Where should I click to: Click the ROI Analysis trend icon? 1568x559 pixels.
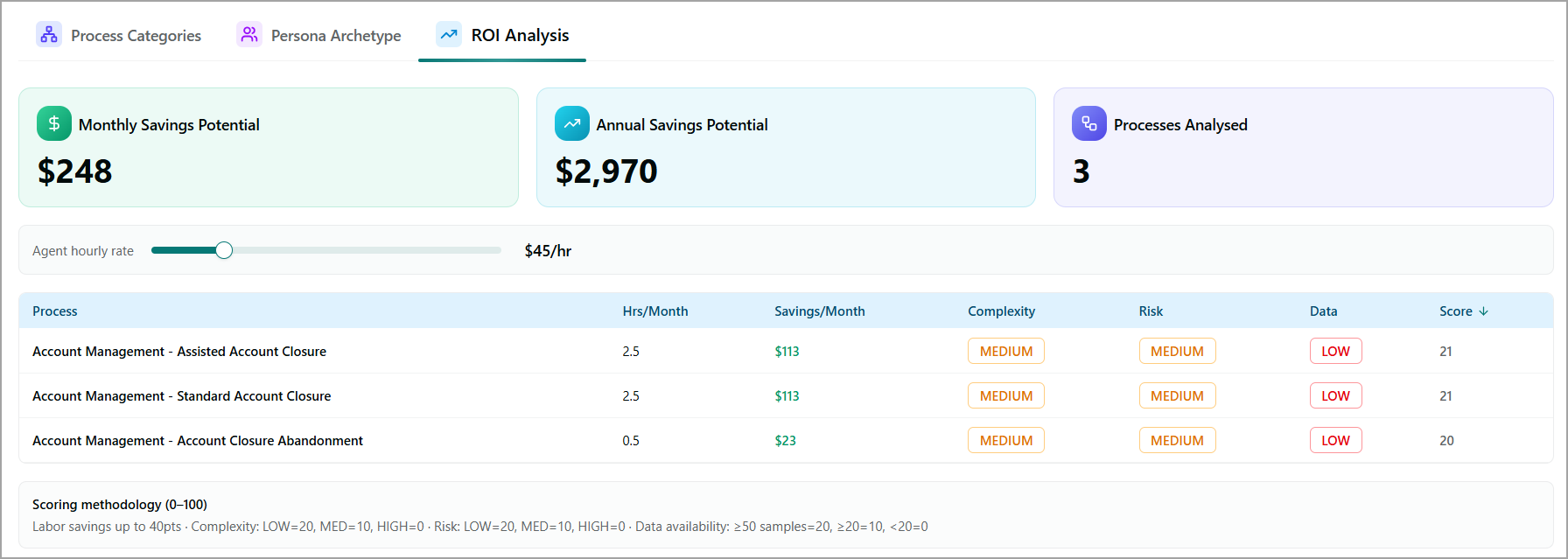pos(449,35)
